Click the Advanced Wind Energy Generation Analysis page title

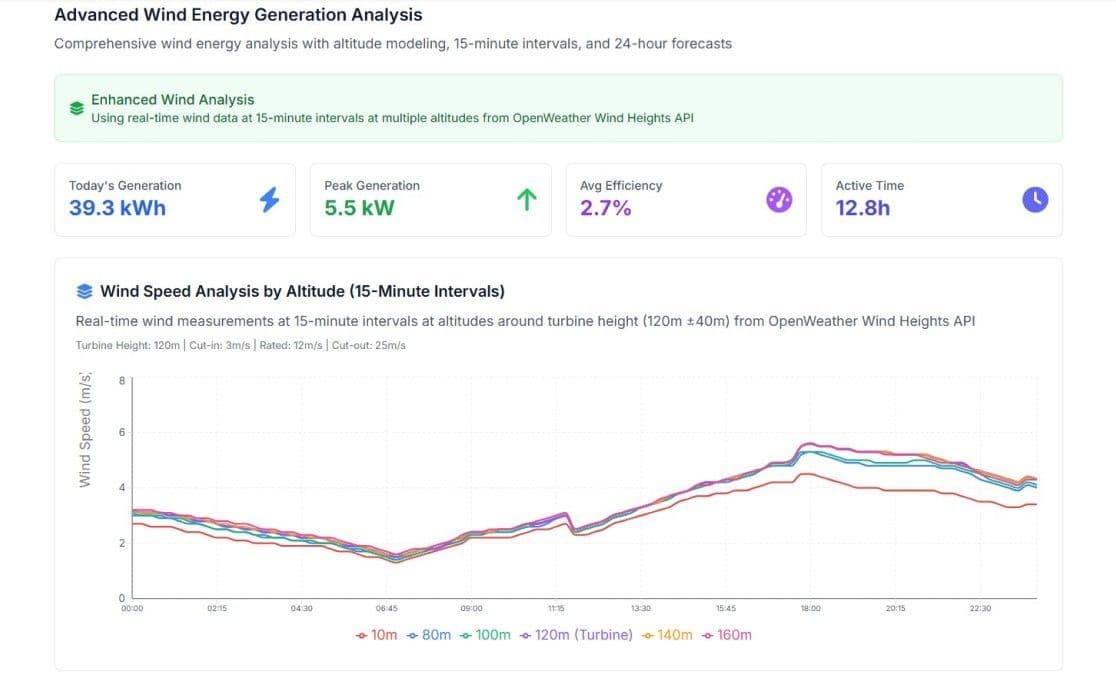(237, 14)
